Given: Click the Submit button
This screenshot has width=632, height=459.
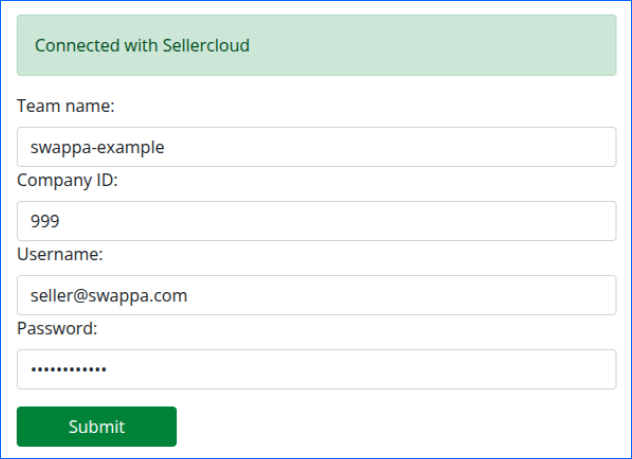Looking at the screenshot, I should 96,426.
